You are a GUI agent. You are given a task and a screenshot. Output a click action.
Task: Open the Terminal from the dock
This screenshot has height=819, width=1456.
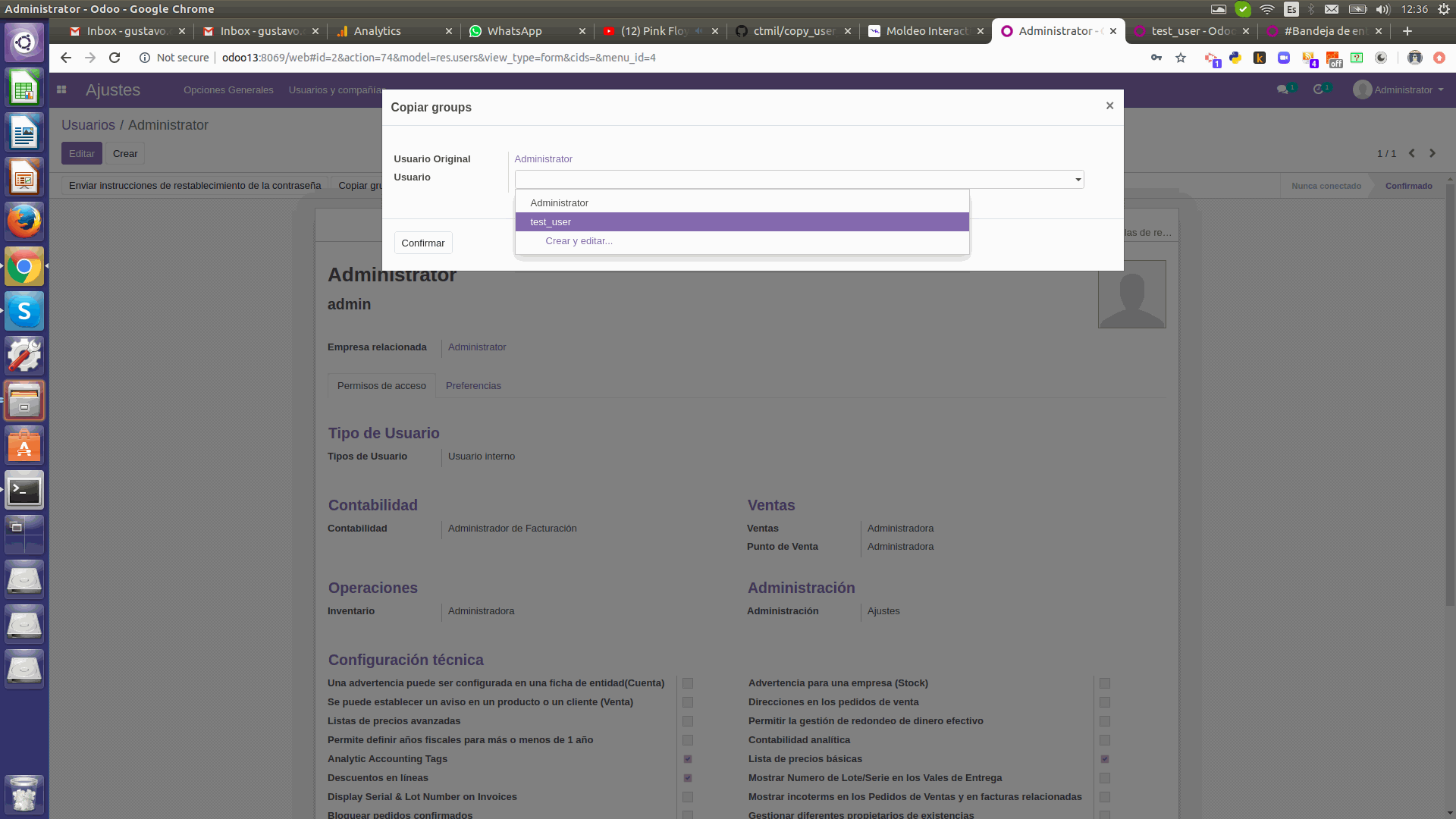pyautogui.click(x=24, y=491)
